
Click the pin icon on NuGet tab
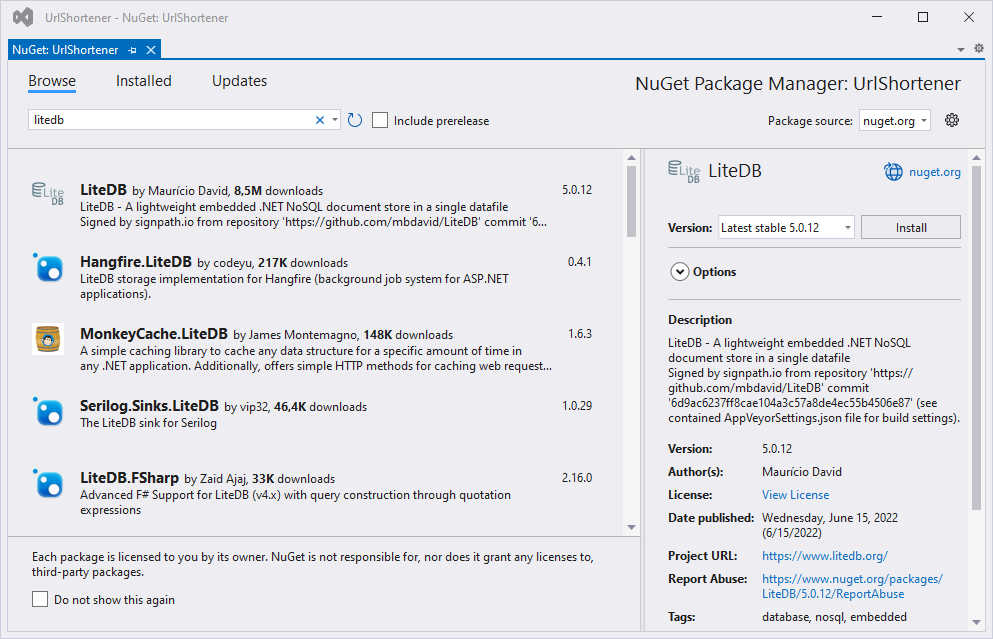pyautogui.click(x=133, y=50)
